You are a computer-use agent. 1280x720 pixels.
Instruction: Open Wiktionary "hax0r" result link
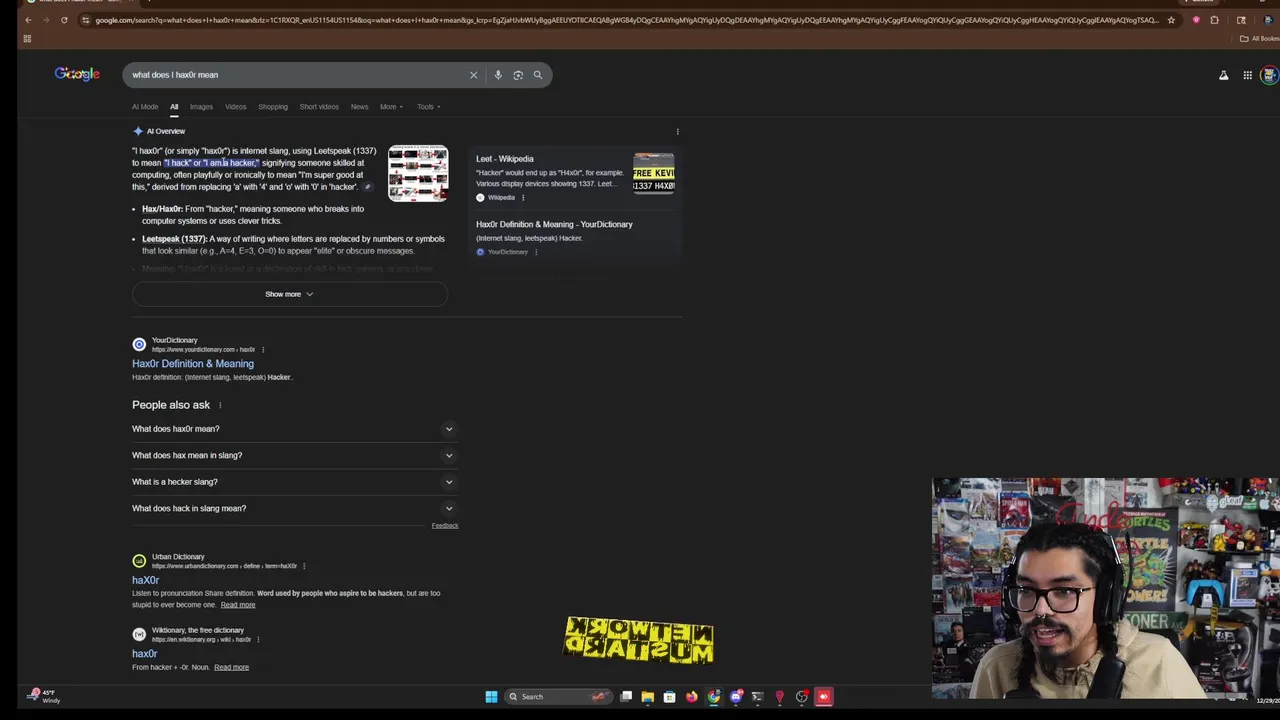pos(145,654)
